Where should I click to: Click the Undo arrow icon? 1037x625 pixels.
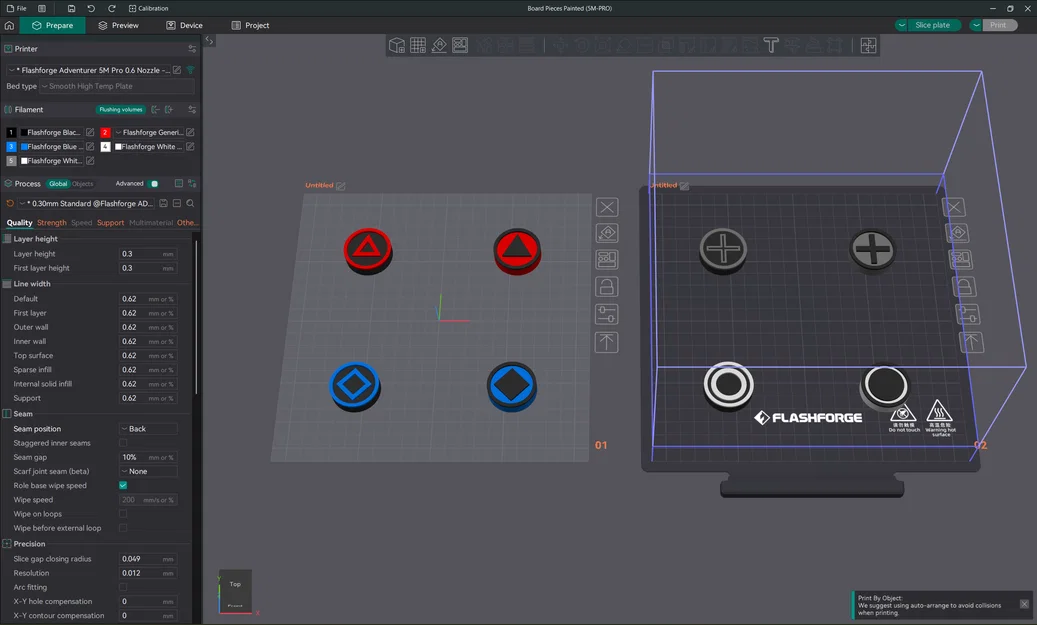tap(91, 9)
